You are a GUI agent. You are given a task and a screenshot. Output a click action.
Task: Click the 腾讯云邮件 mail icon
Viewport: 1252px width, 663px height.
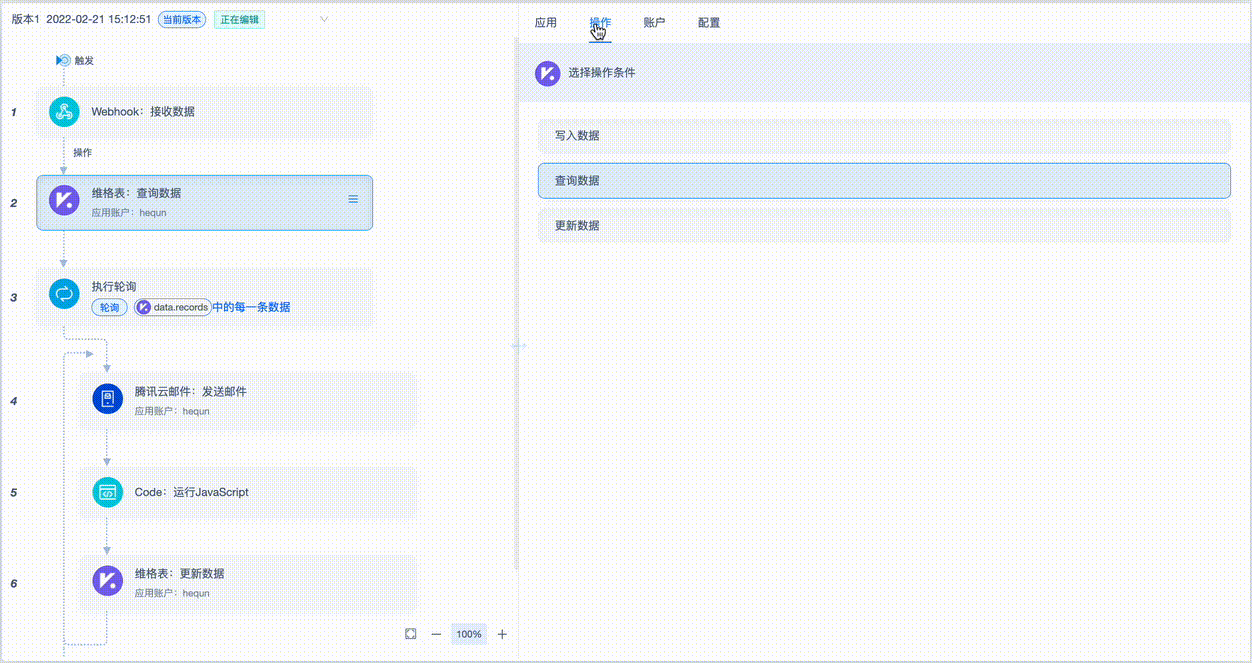[107, 399]
